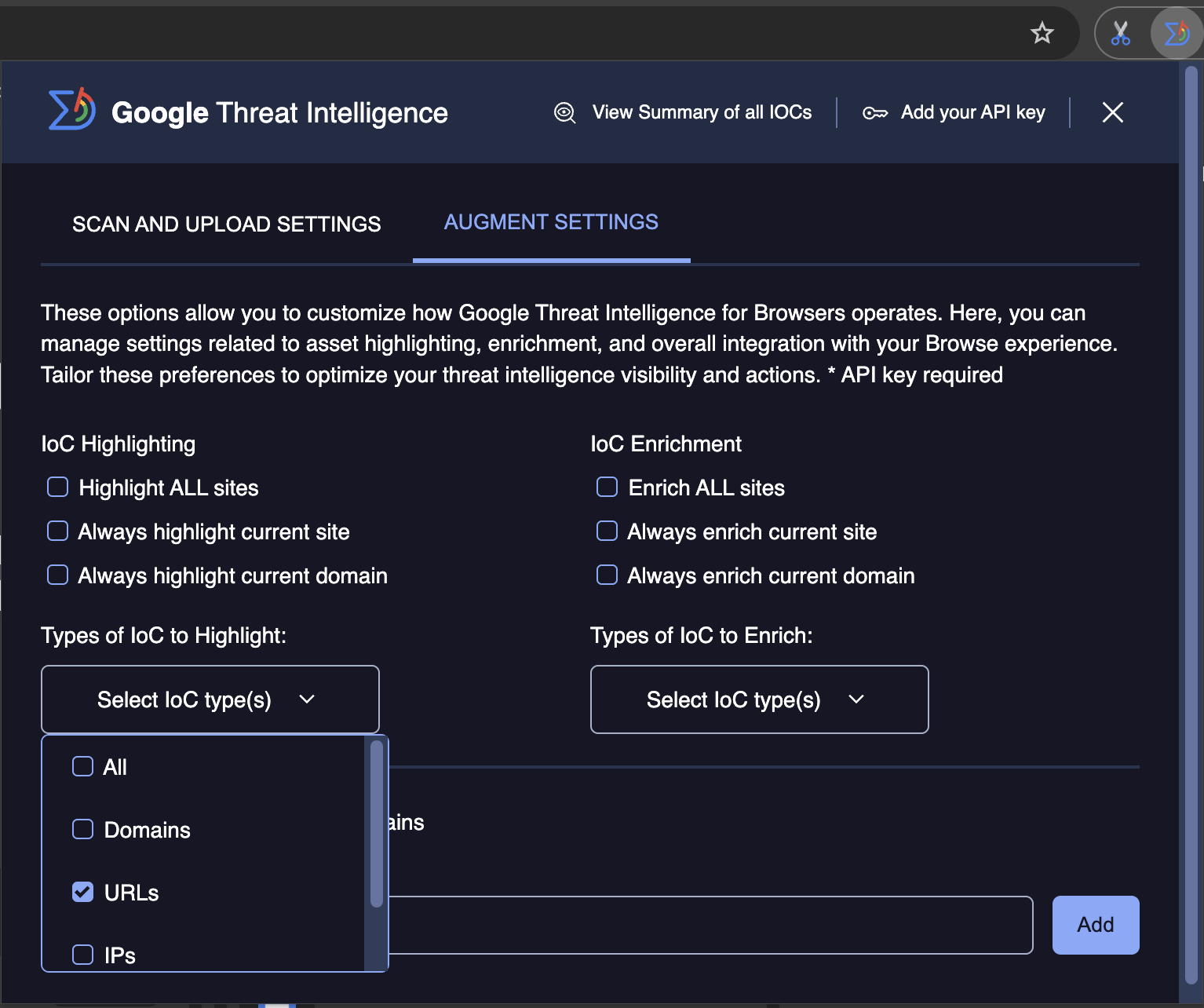Switch to Scan and Upload Settings tab
Screen dimensions: 1204x1008
click(x=226, y=225)
